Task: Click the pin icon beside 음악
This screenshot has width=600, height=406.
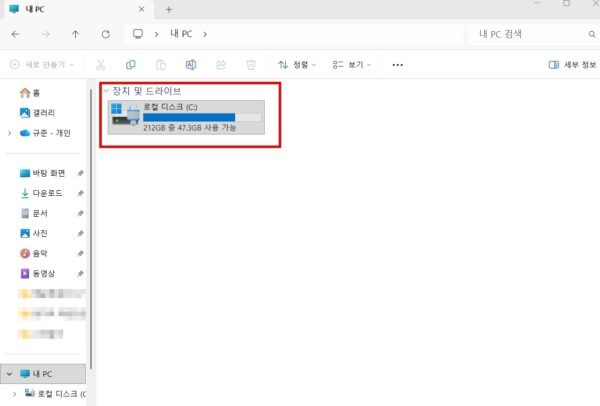Action: click(80, 253)
